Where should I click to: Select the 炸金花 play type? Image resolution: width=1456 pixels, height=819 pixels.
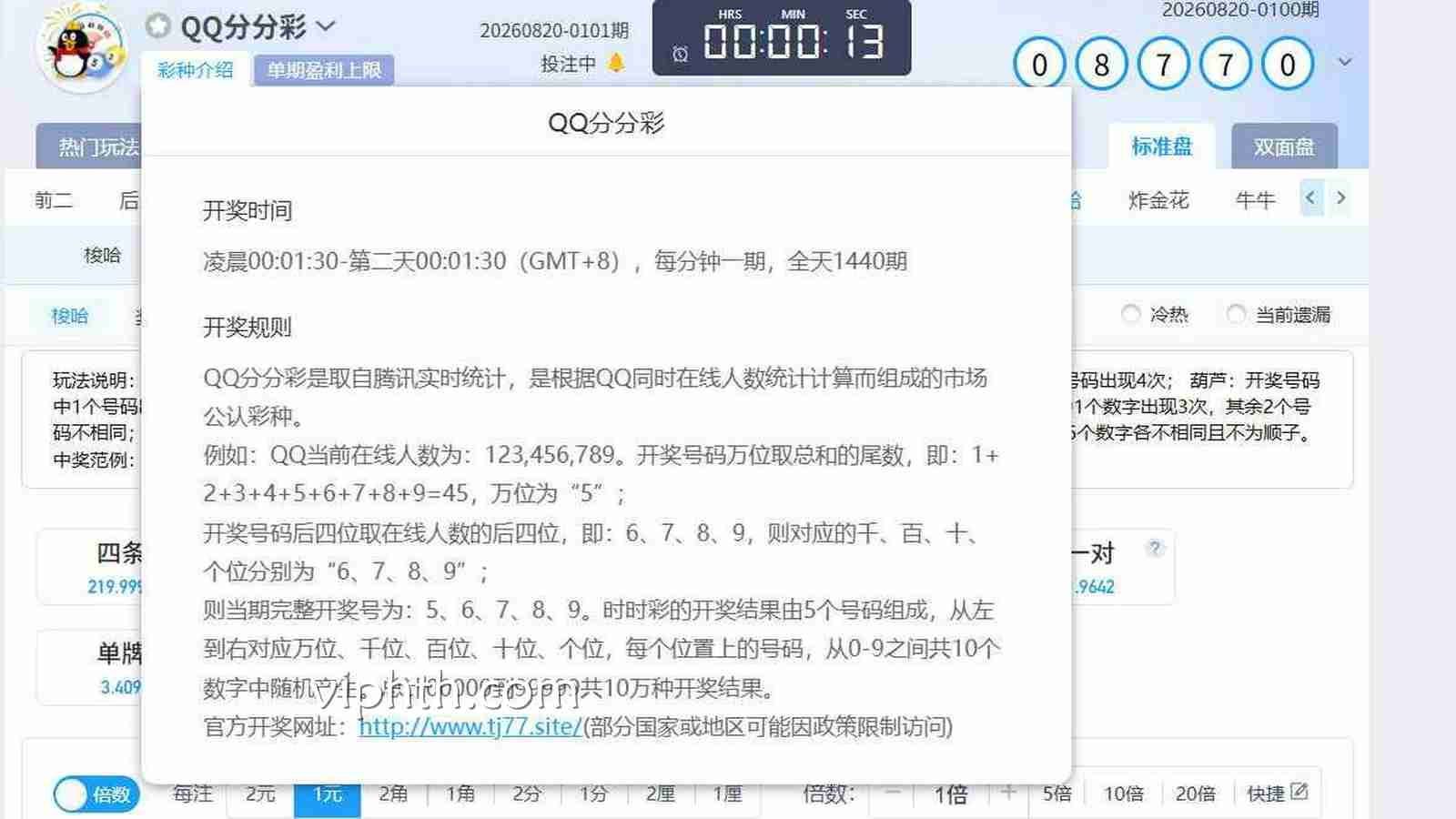click(x=1158, y=200)
